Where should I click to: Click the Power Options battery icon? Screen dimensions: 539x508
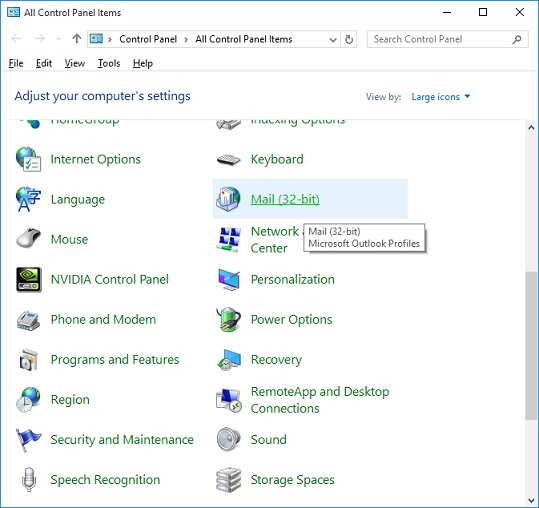pyautogui.click(x=229, y=320)
